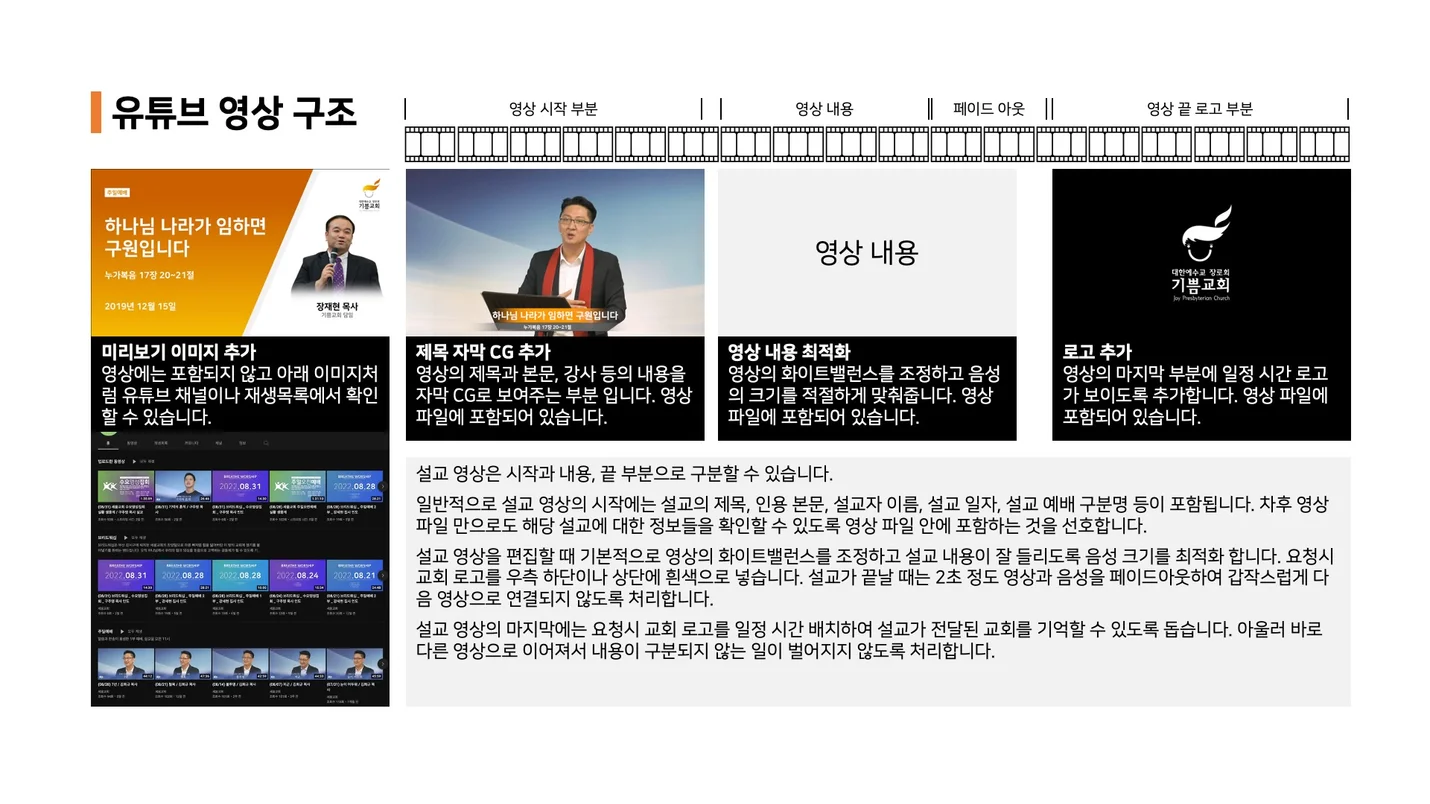Click the small orange 주일예배 badge on the preview image

pyautogui.click(x=118, y=192)
